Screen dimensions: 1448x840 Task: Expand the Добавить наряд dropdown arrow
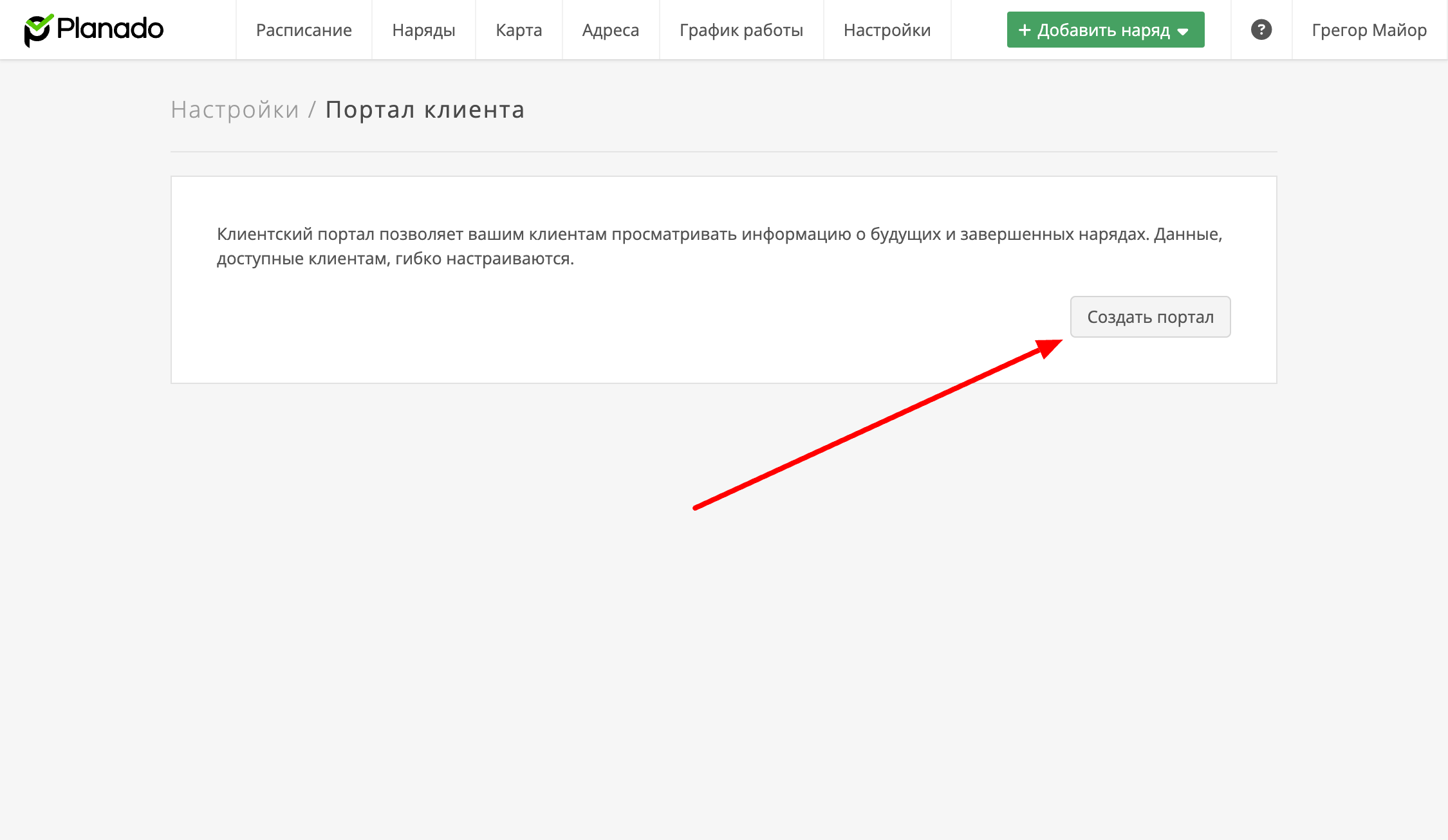[x=1183, y=31]
